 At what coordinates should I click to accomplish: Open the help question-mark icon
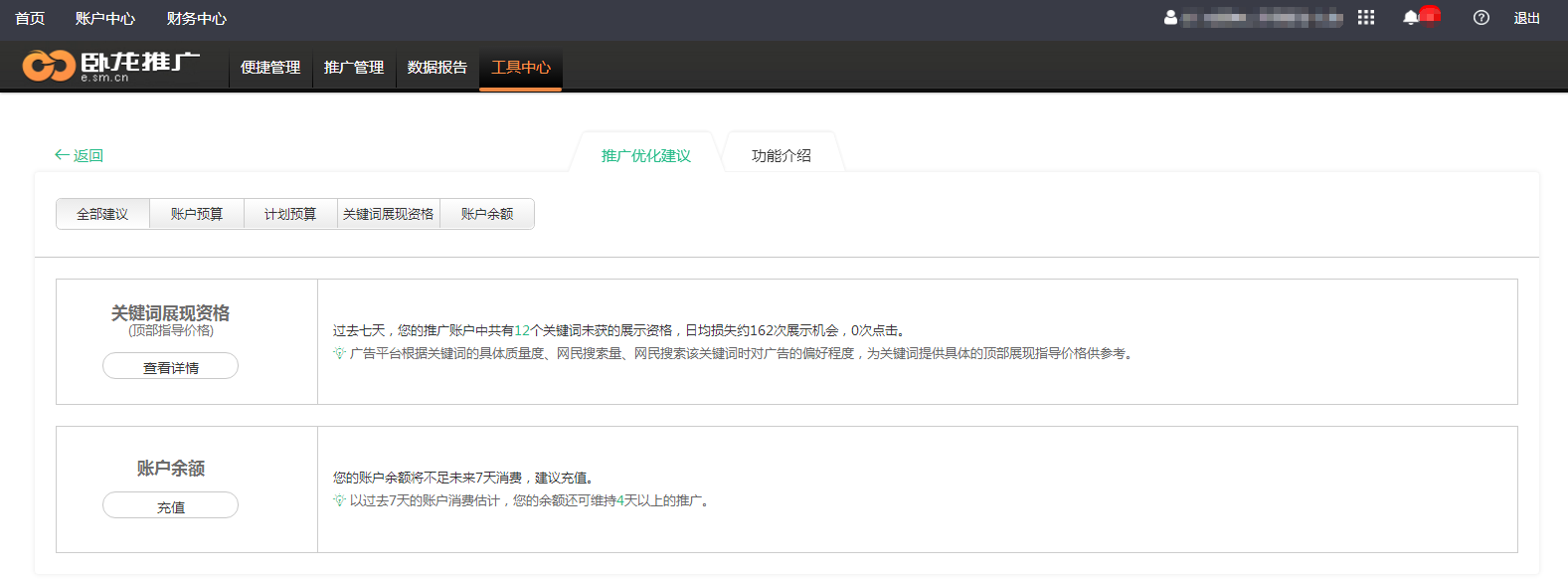coord(1481,17)
